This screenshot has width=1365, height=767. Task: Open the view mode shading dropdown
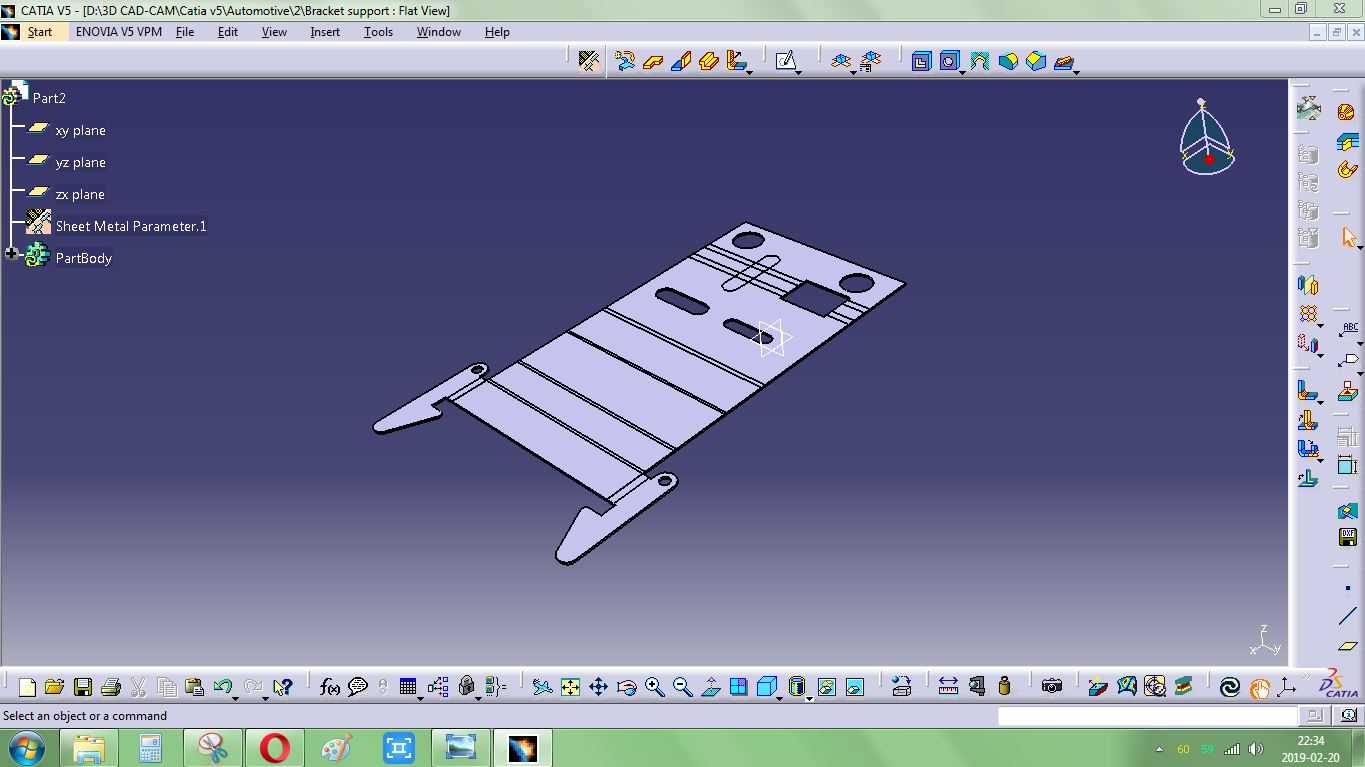click(x=809, y=698)
